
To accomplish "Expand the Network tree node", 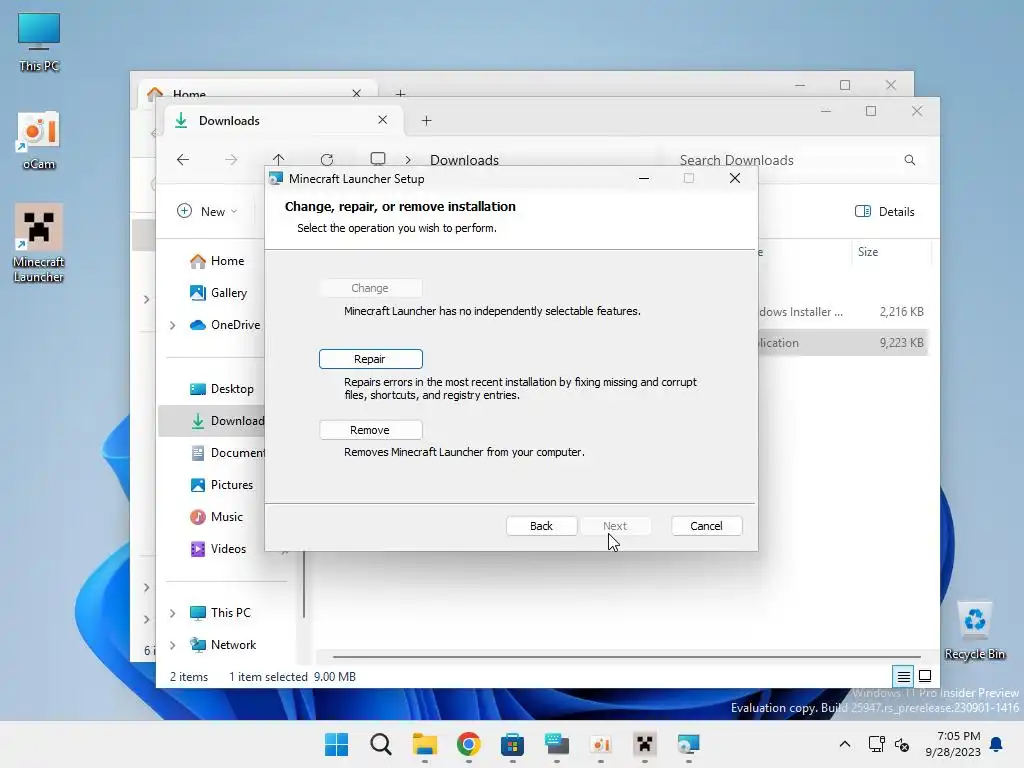I will 172,645.
